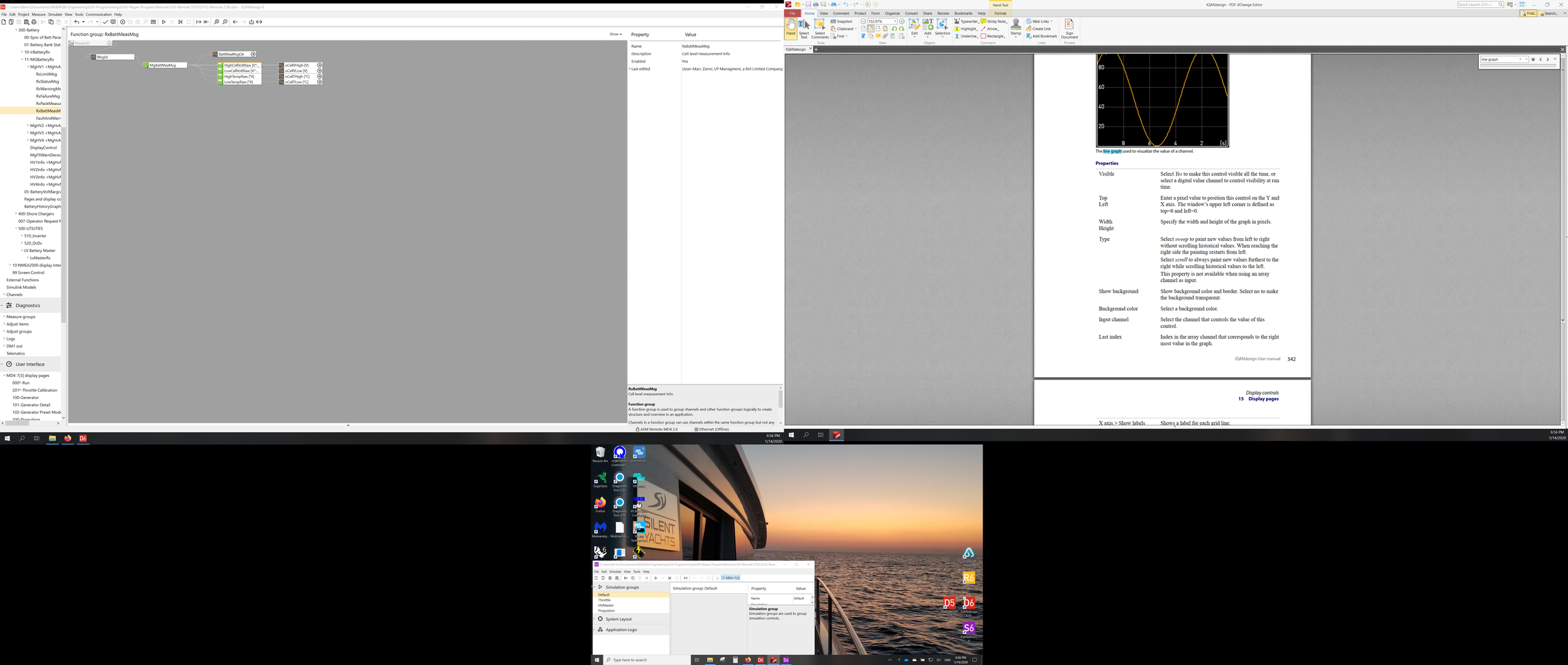Click the Diagnostics section header
Image resolution: width=1568 pixels, height=665 pixels.
tap(31, 305)
